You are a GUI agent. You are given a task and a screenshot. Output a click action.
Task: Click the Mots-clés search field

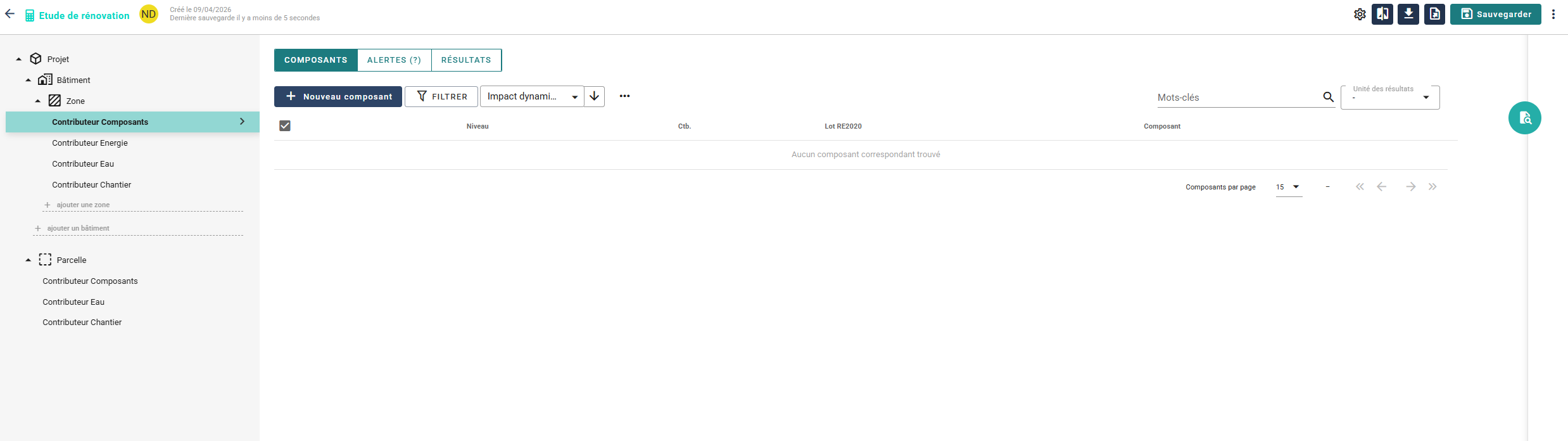tap(1238, 97)
